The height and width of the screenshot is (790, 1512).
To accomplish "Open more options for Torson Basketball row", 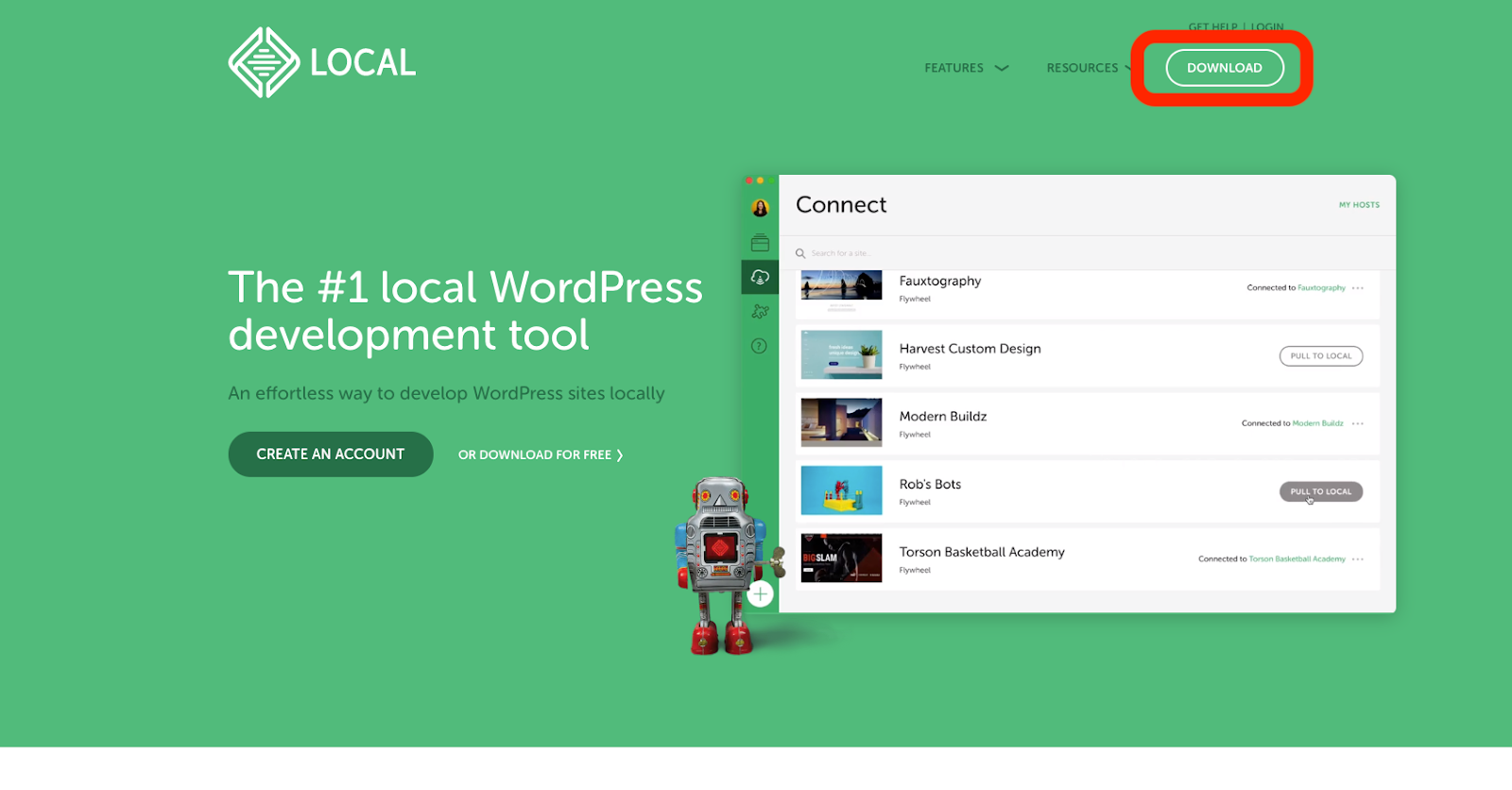I will pos(1358,559).
